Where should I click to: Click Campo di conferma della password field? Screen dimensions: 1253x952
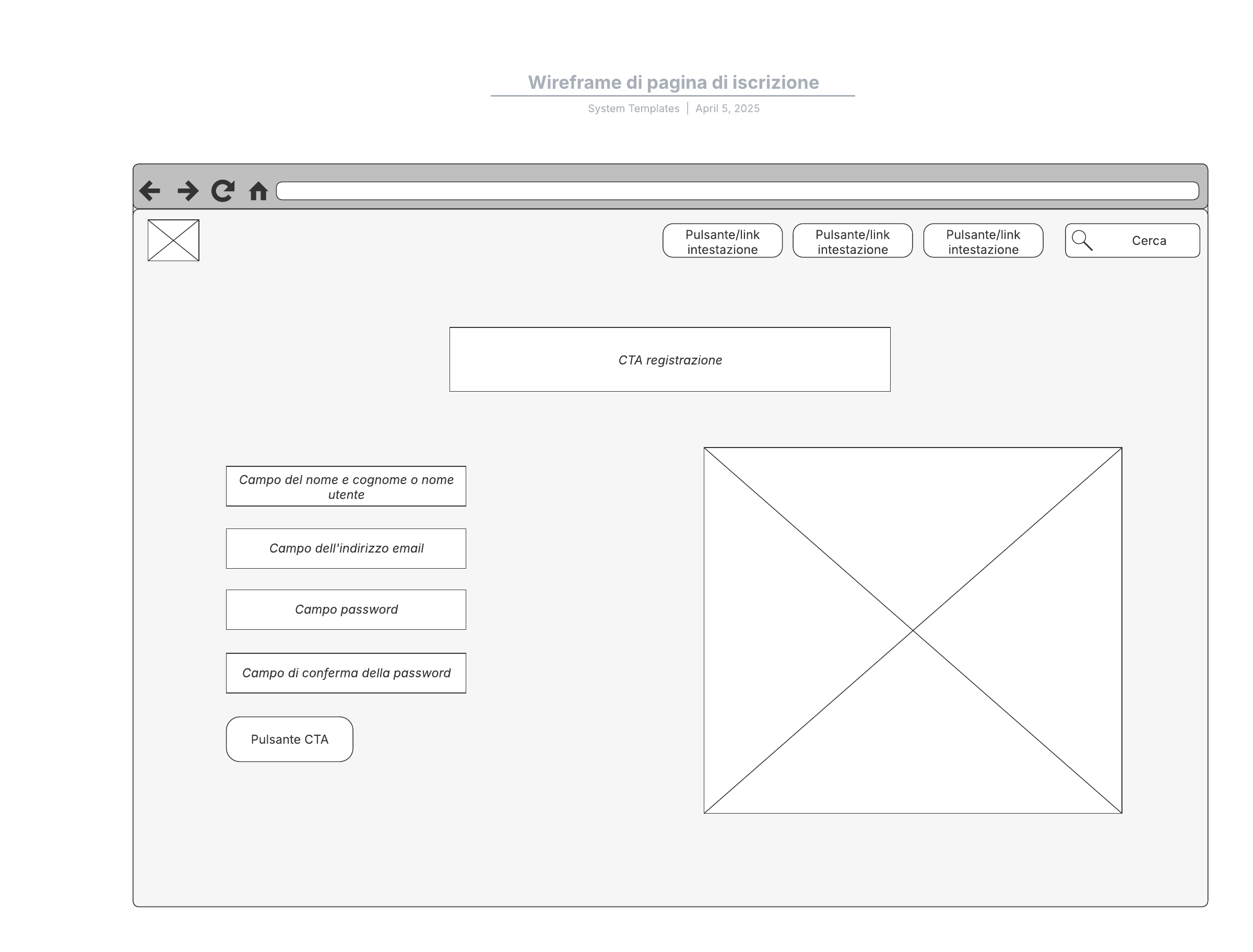coord(346,673)
